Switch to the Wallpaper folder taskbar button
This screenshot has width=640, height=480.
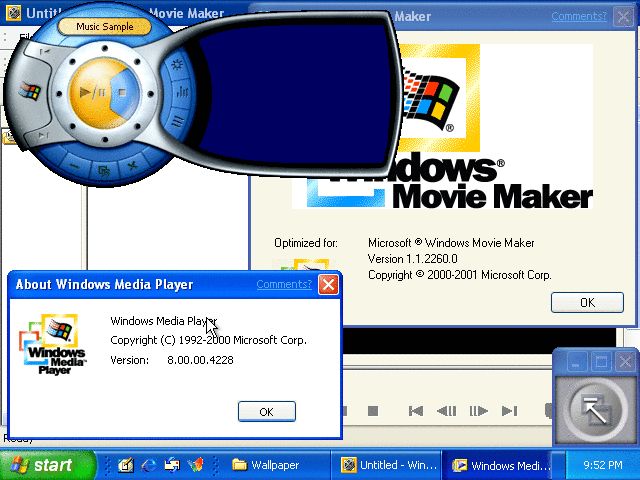(272, 465)
